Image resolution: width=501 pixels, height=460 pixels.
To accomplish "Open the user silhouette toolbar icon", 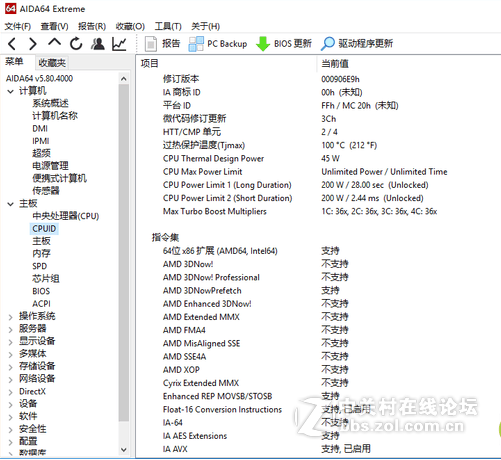I will pyautogui.click(x=98, y=44).
